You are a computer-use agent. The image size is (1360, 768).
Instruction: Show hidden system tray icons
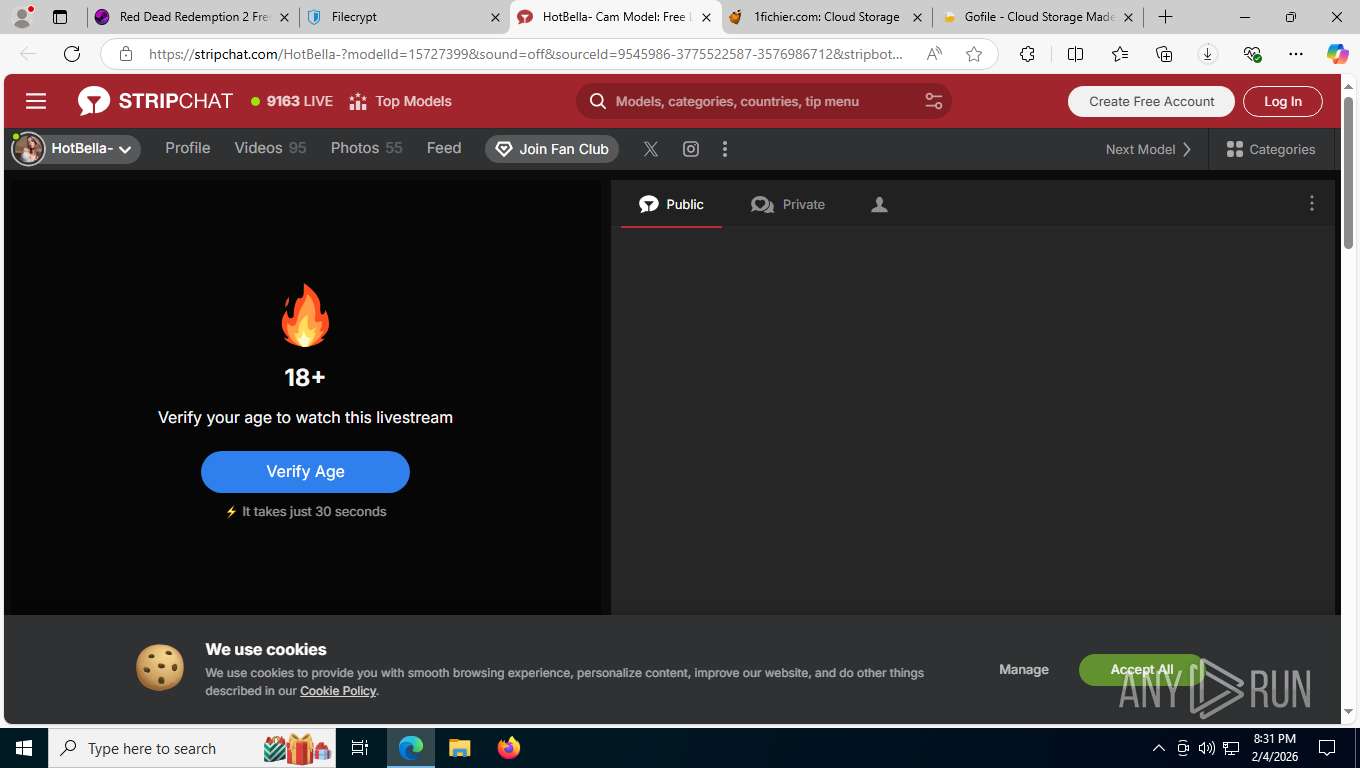tap(1159, 748)
